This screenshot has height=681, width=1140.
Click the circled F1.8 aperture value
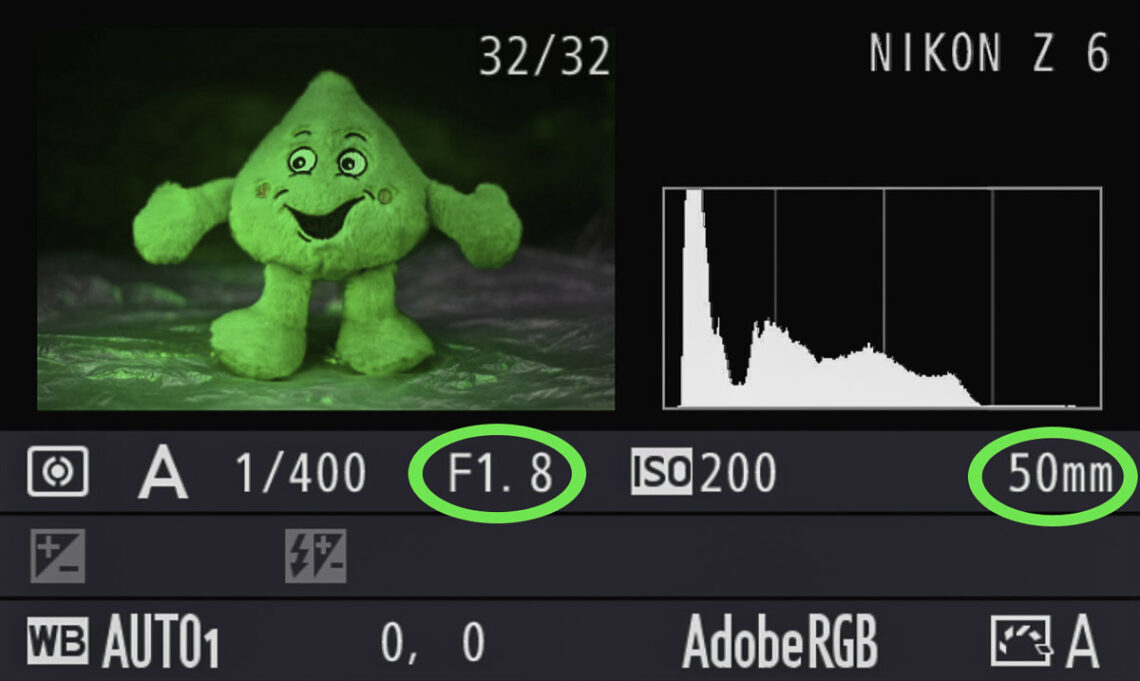click(x=499, y=473)
